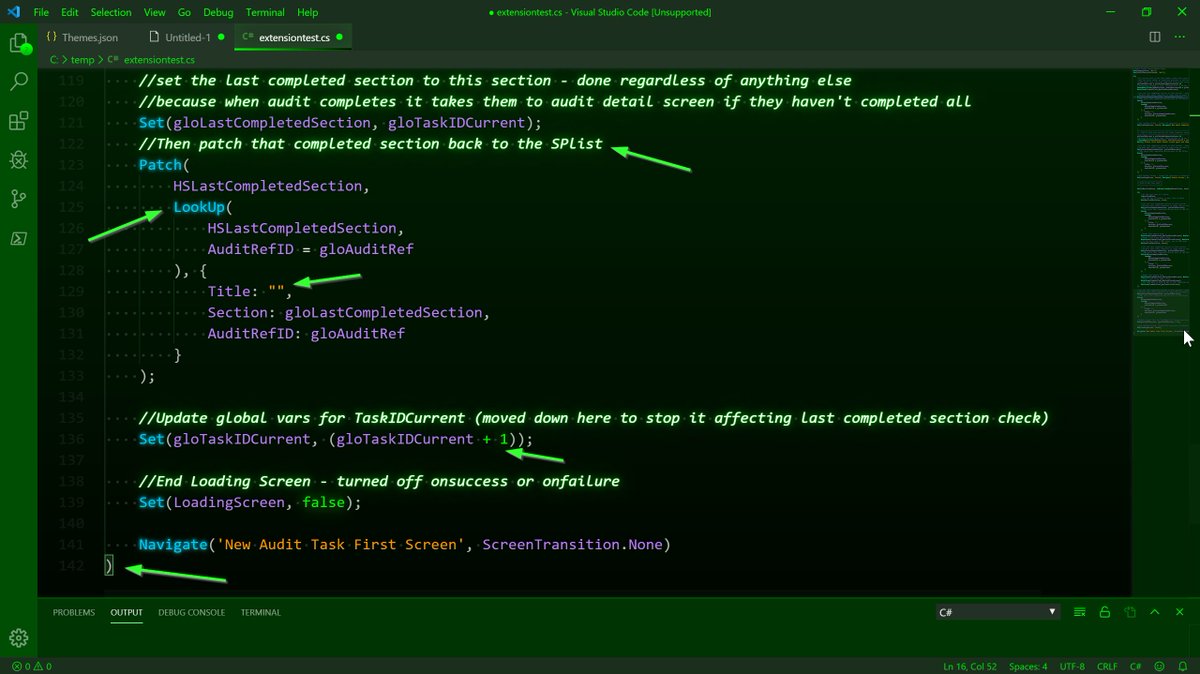The width and height of the screenshot is (1200, 674).
Task: Open the Source Control view icon
Action: click(x=18, y=199)
